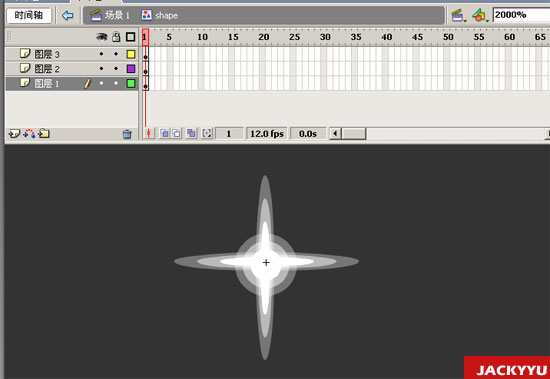This screenshot has height=379, width=550.
Task: Click the back arrow to exit symbol
Action: 67,15
